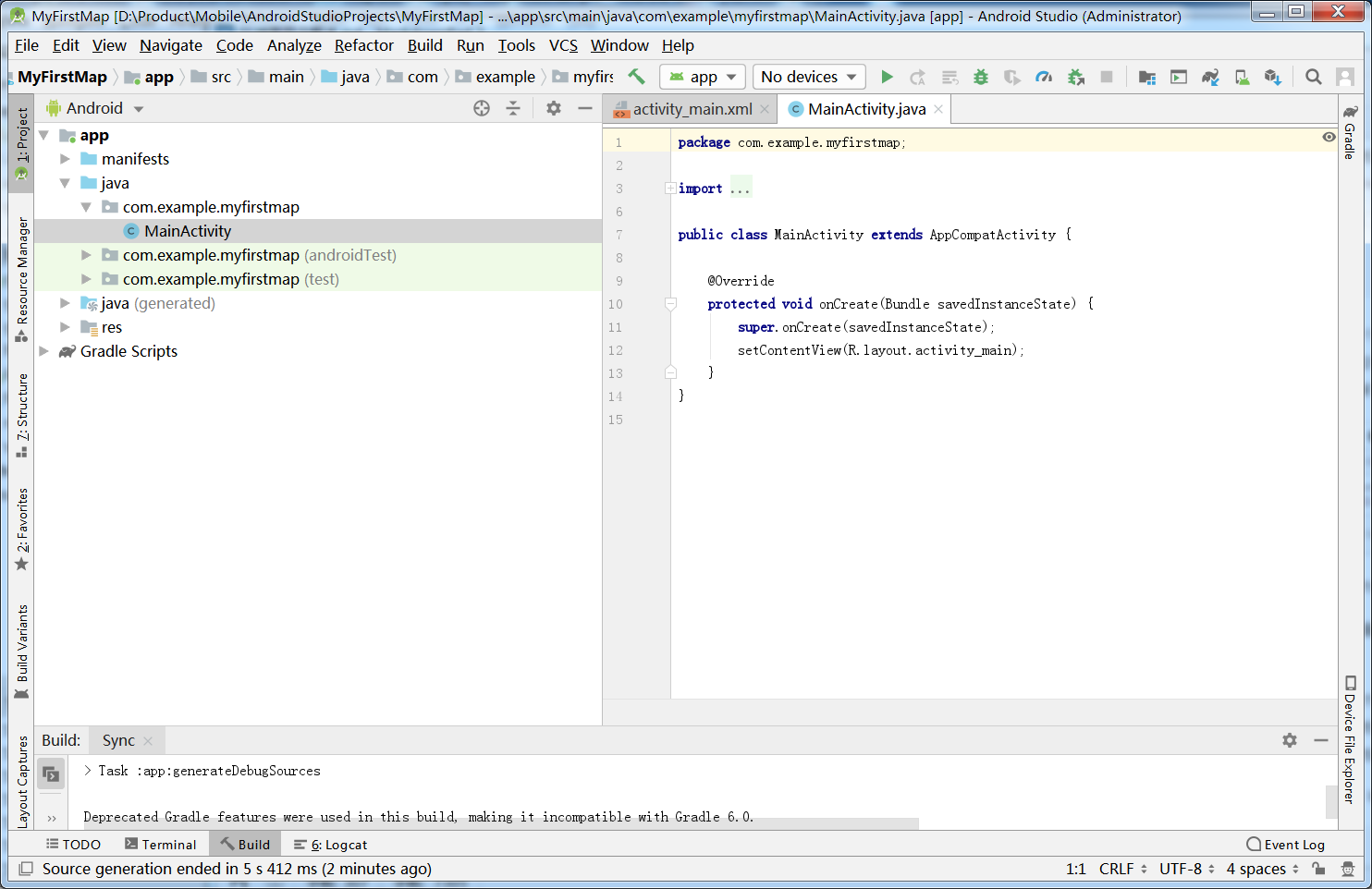The height and width of the screenshot is (889, 1372).
Task: Click the eye inspection icon in editor
Action: 1329,137
